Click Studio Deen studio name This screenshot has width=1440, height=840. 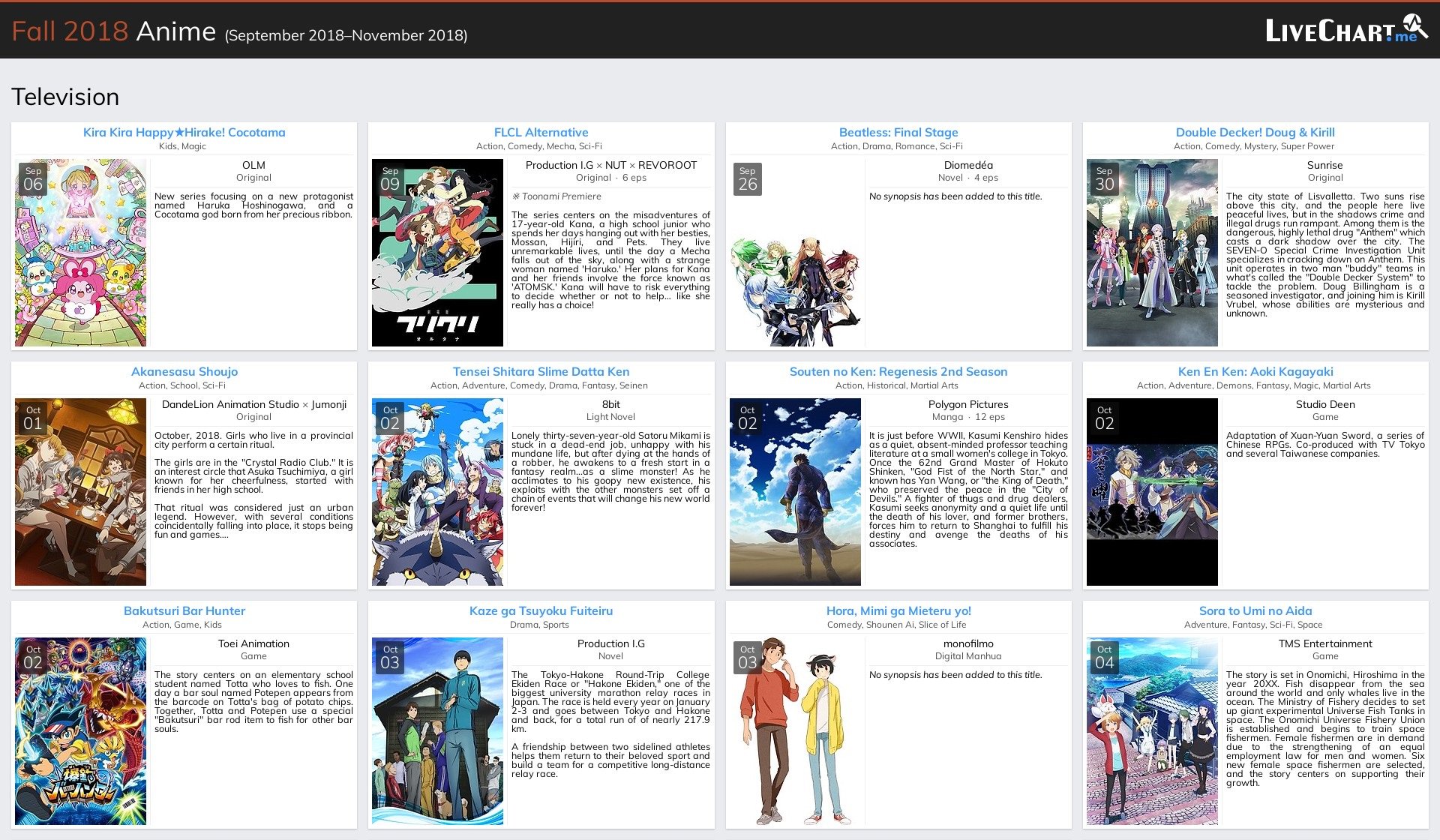tap(1325, 404)
